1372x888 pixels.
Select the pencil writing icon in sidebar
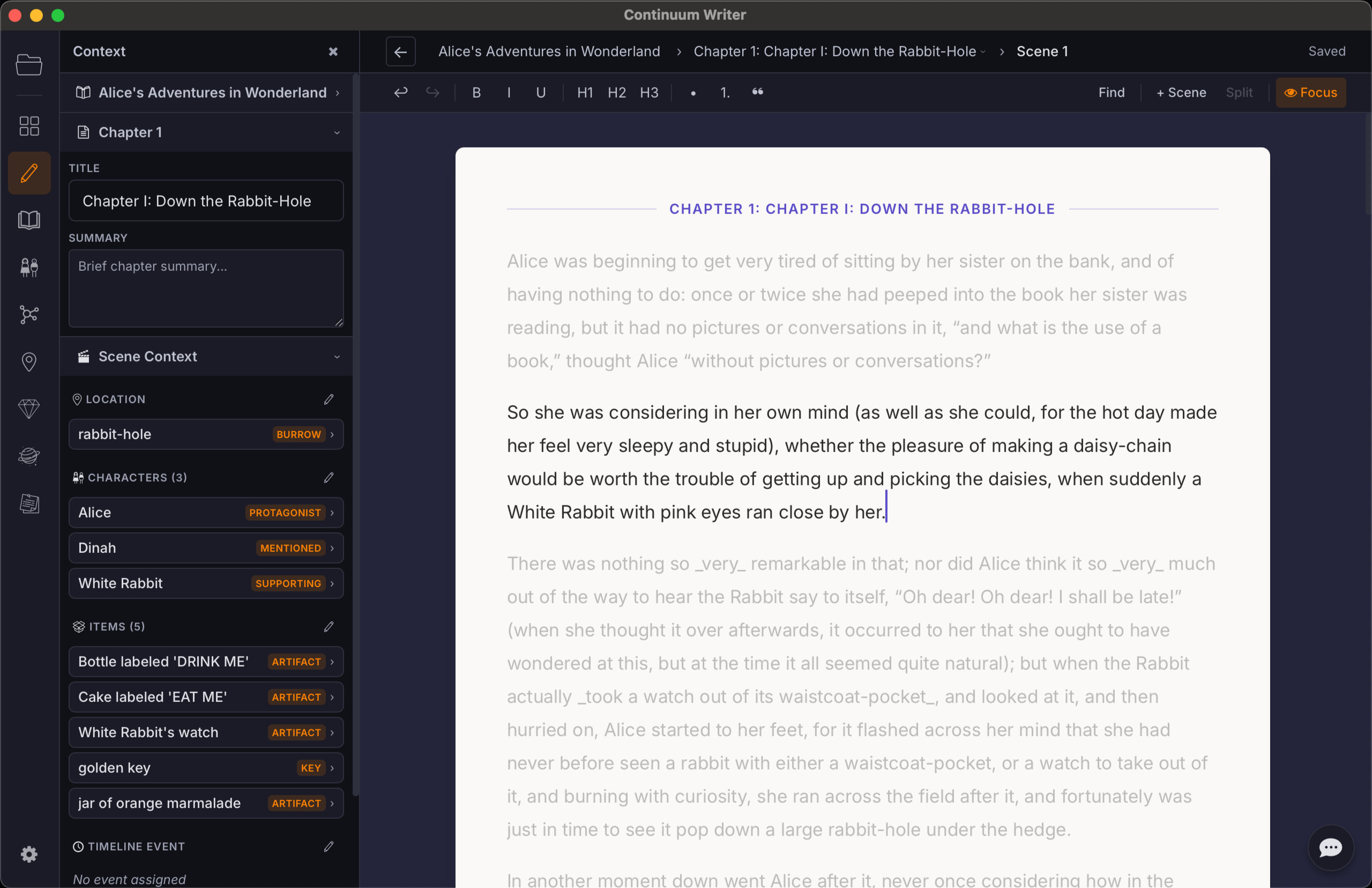(x=29, y=173)
